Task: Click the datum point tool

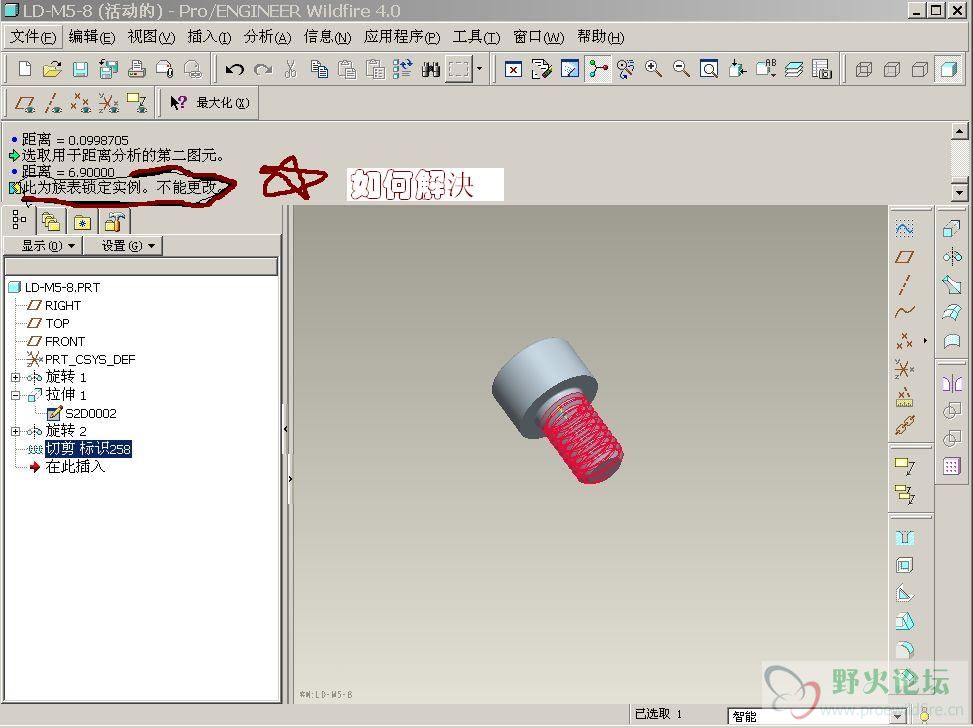Action: [x=905, y=340]
